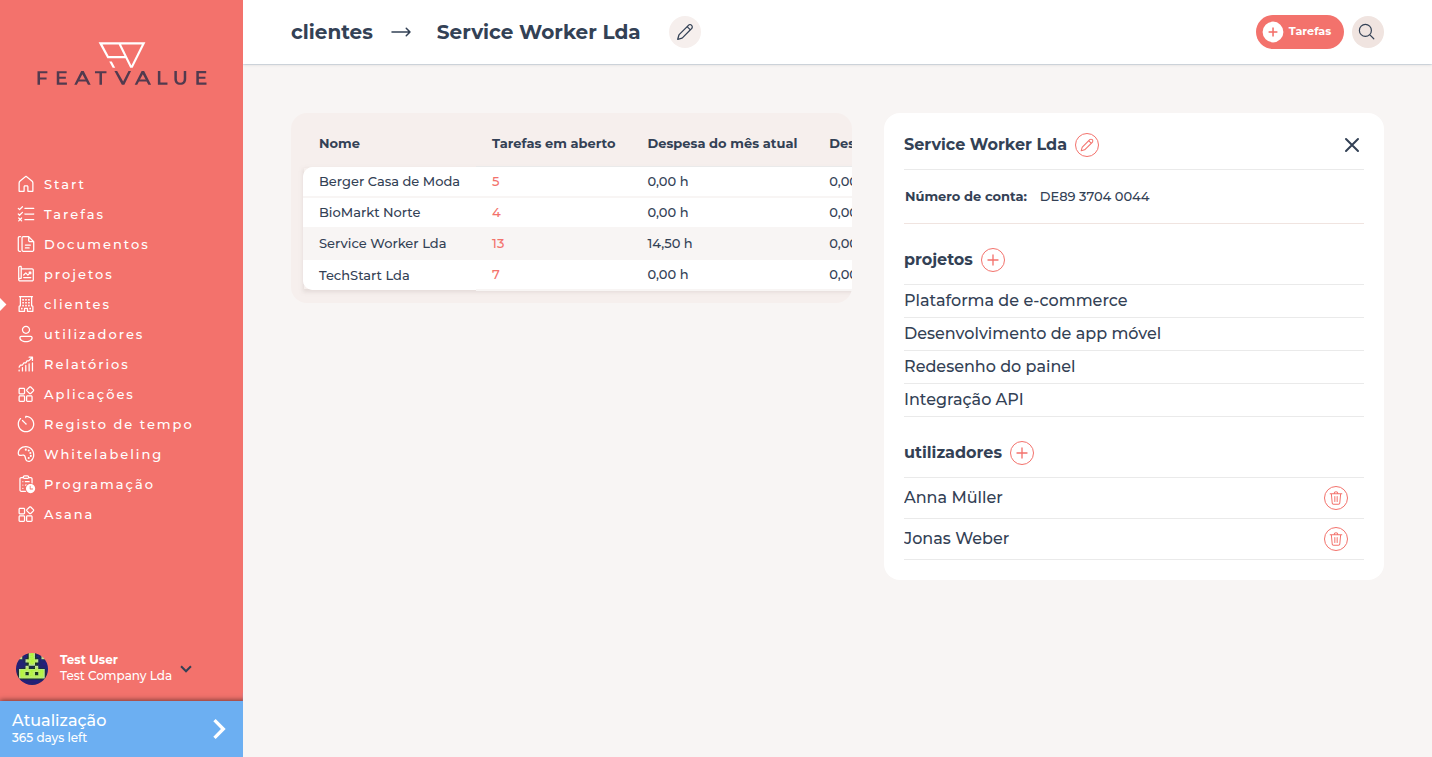Click the open tasks count 5 for Berger
This screenshot has height=757, width=1432.
point(496,182)
